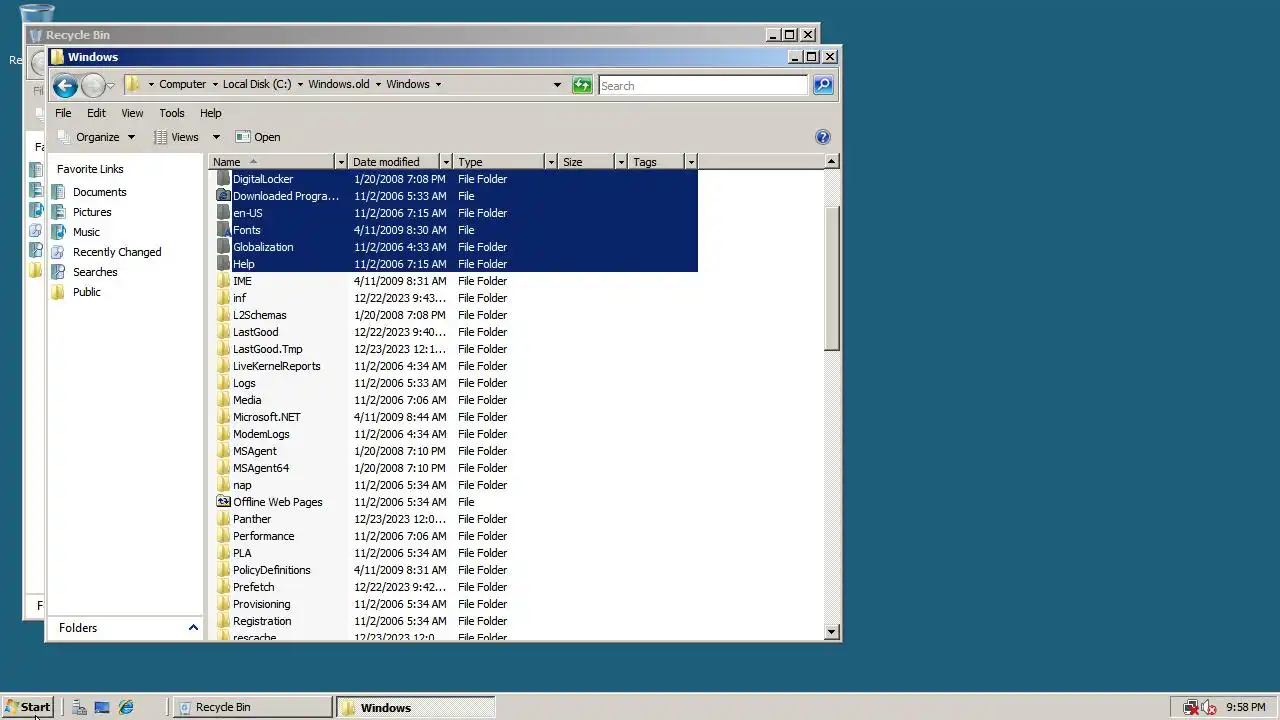Open the Help menu
Screen dimensions: 1280x720
point(210,113)
